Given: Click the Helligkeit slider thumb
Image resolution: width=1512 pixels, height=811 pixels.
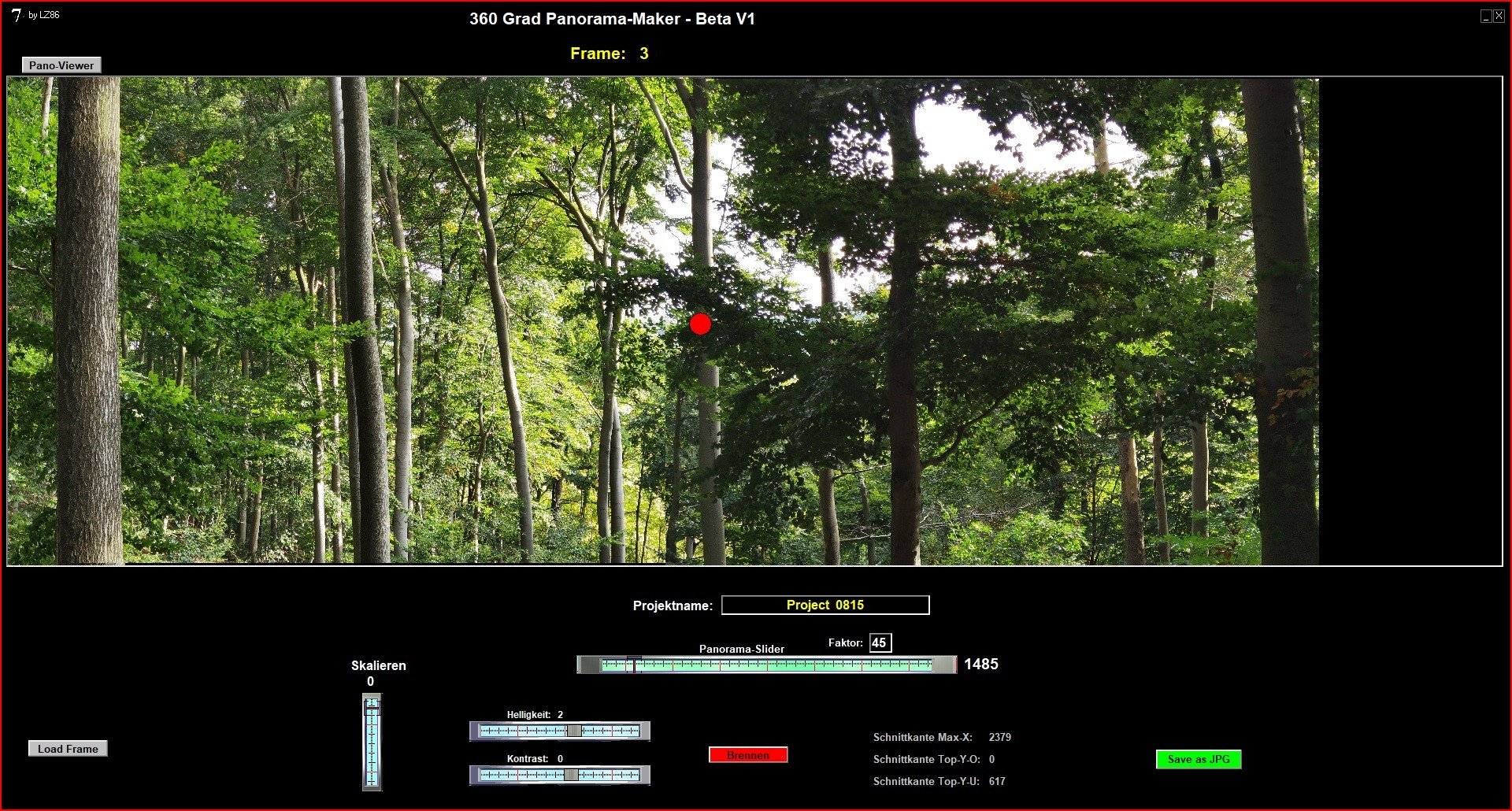Looking at the screenshot, I should (574, 731).
